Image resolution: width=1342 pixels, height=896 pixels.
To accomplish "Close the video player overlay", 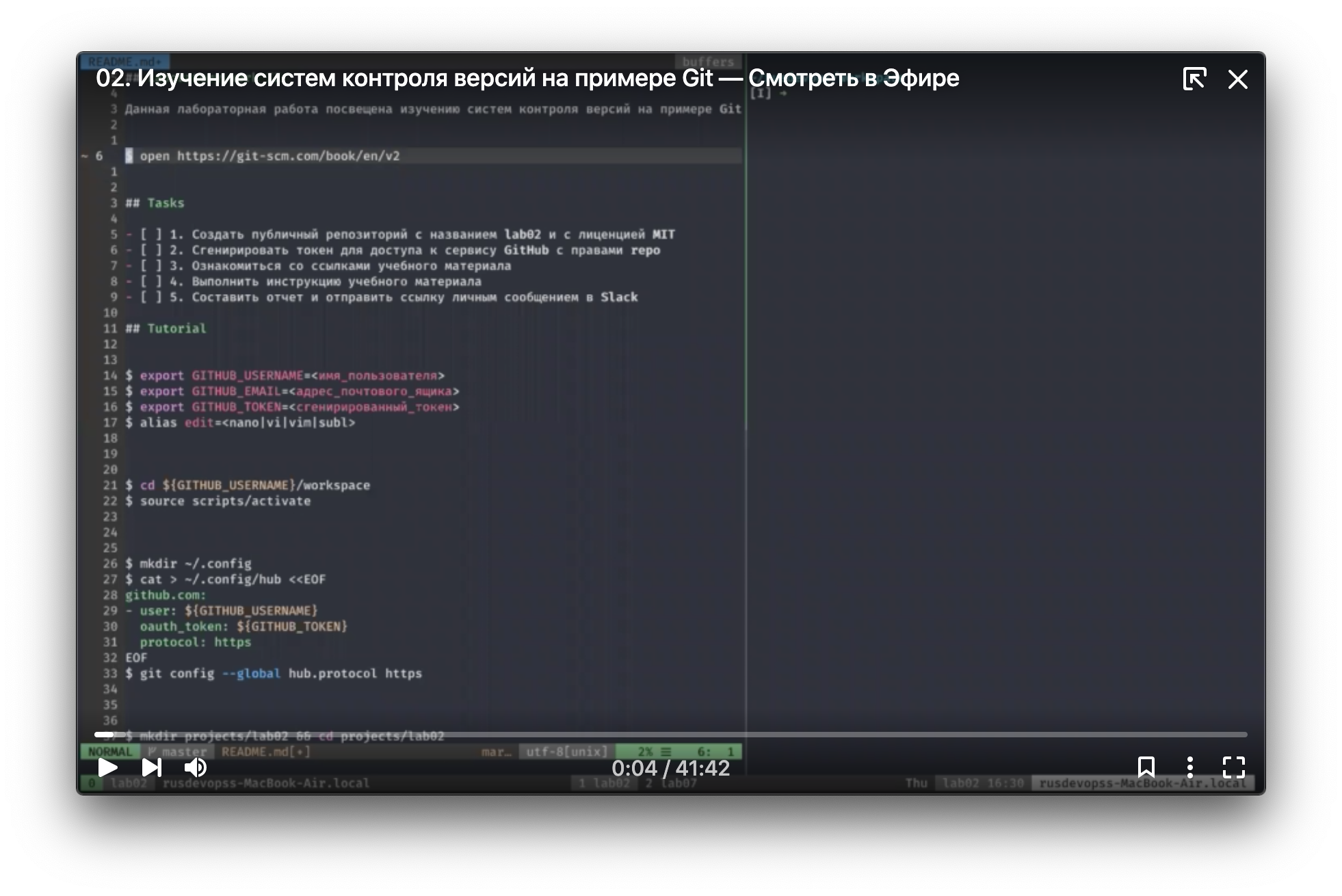I will pyautogui.click(x=1238, y=79).
